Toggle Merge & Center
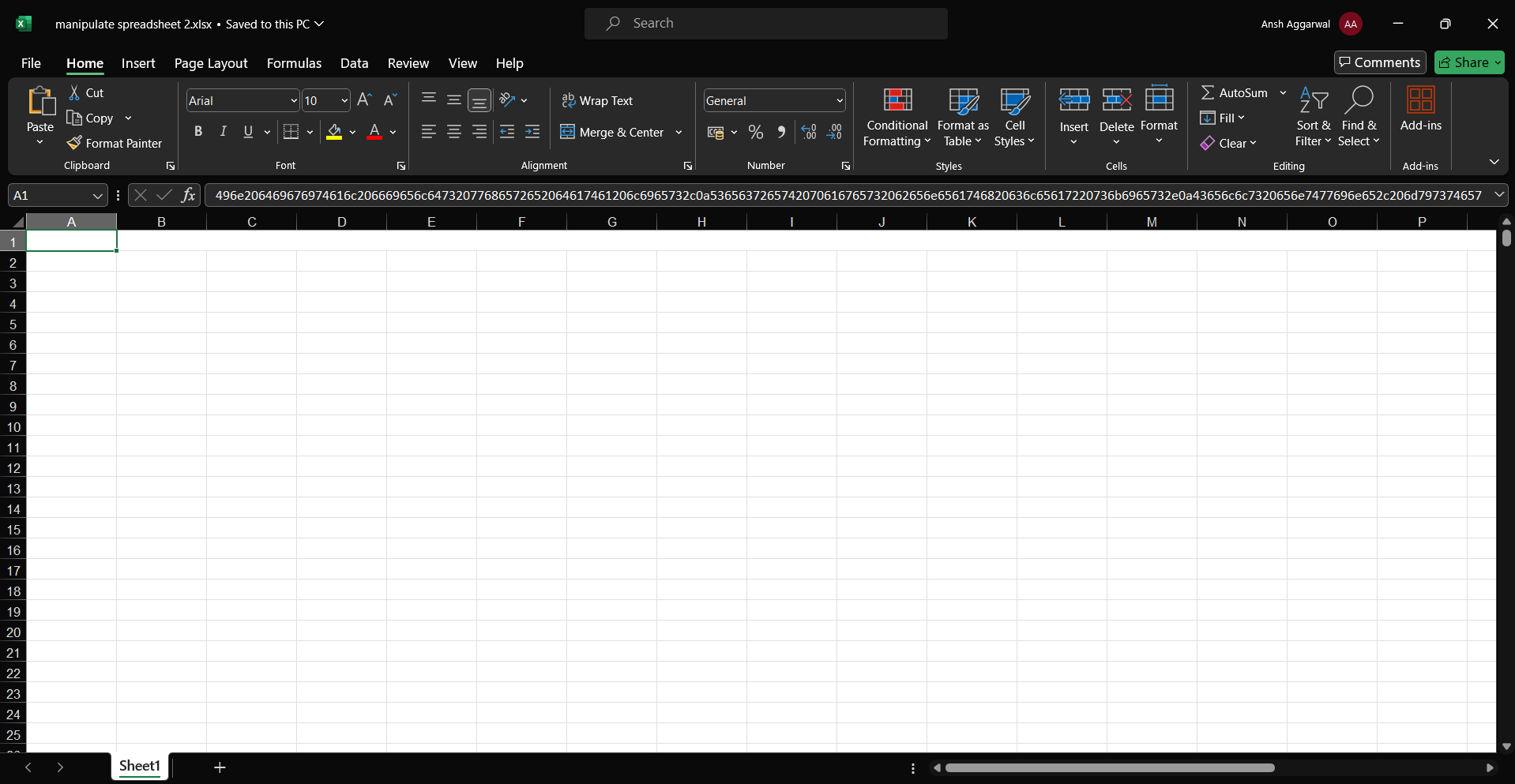Viewport: 1515px width, 784px height. coord(612,132)
